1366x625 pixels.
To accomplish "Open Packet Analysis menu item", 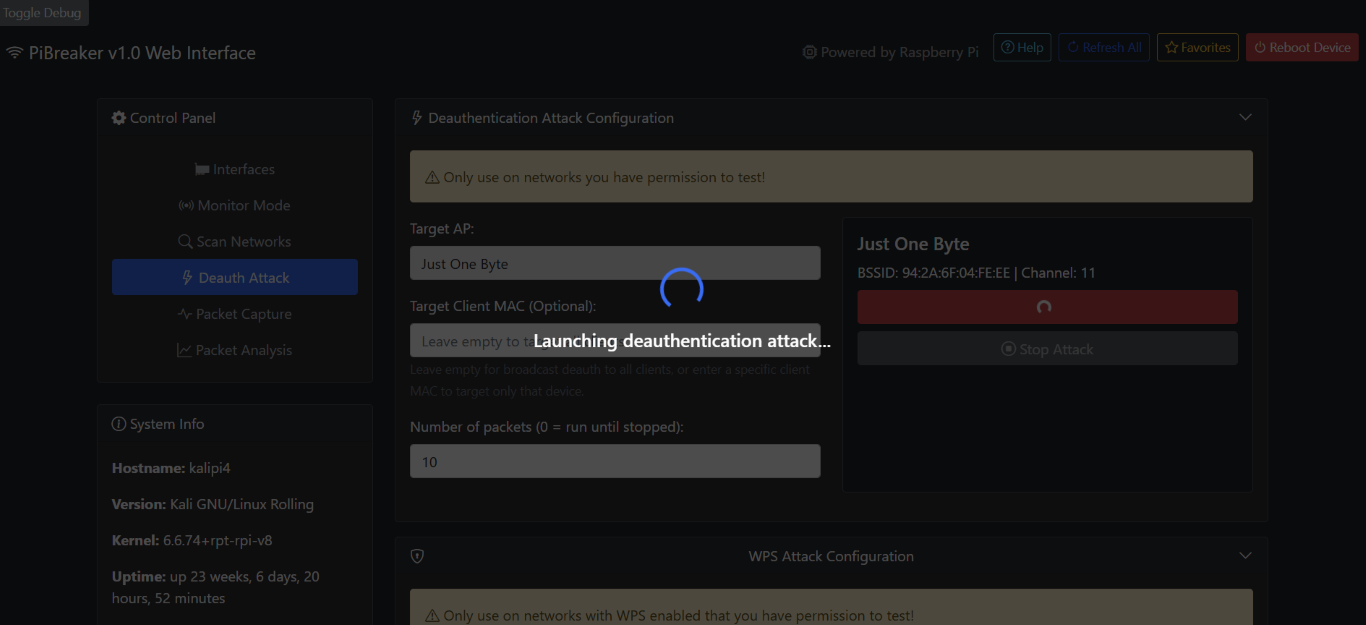I will [235, 350].
